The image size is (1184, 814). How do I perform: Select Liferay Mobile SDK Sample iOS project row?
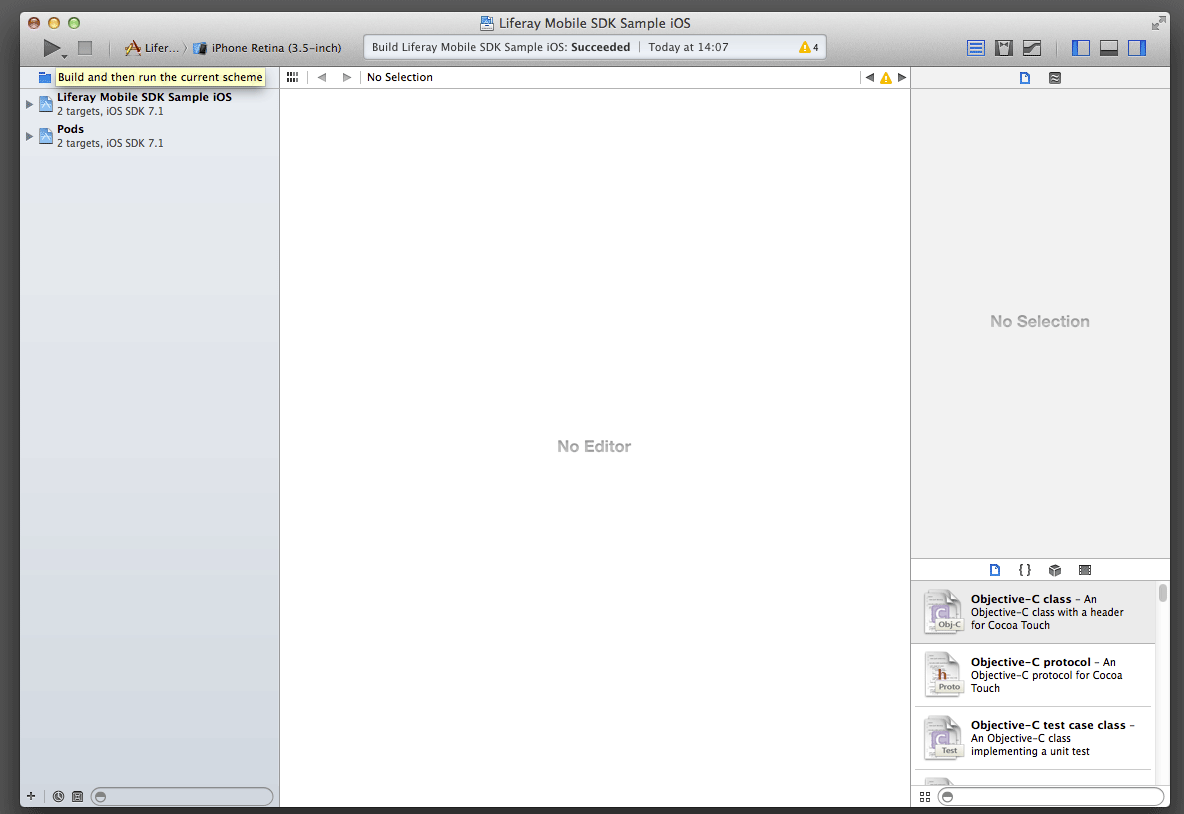tap(150, 103)
